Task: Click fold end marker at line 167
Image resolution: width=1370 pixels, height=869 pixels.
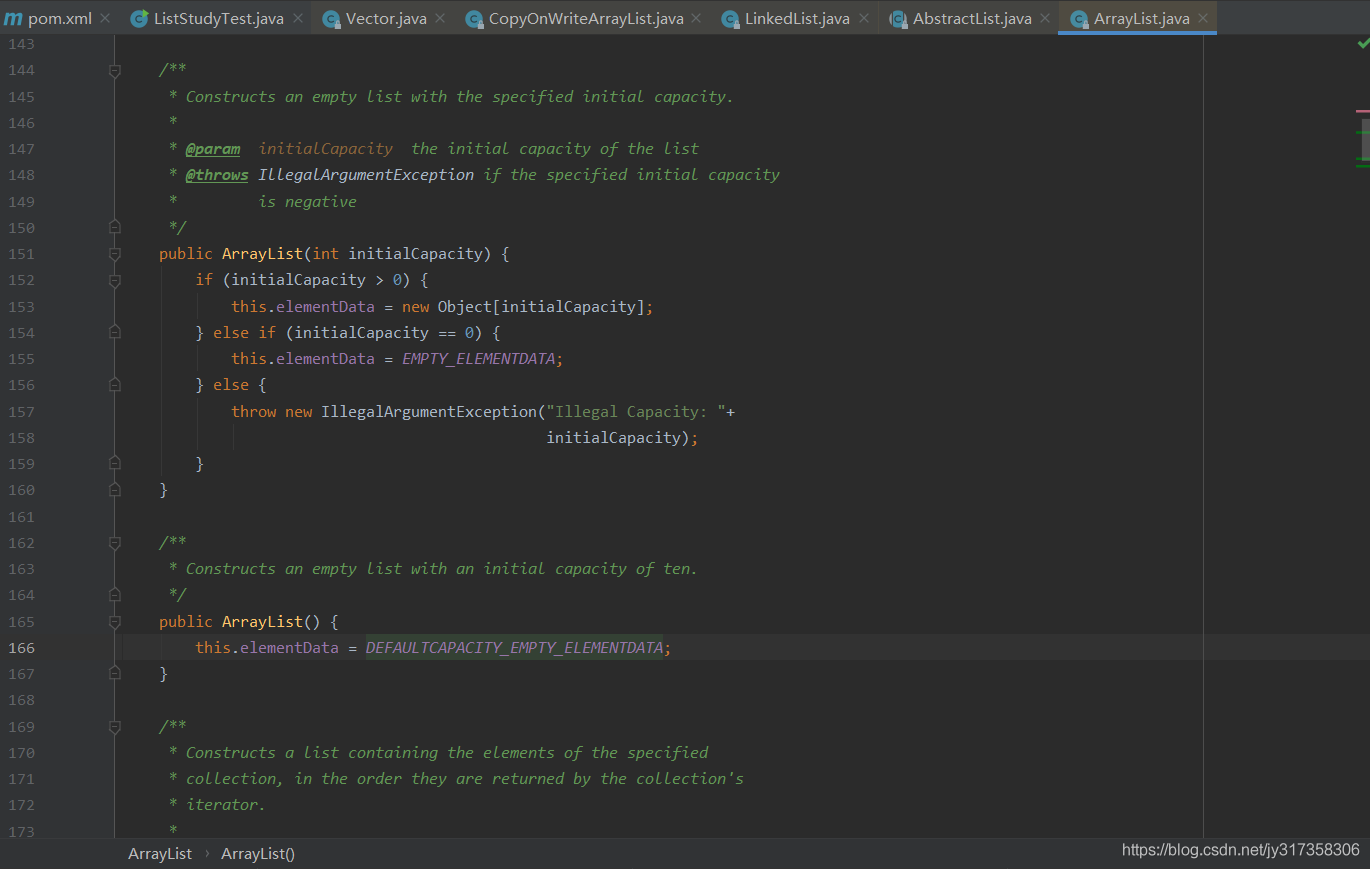Action: click(115, 674)
